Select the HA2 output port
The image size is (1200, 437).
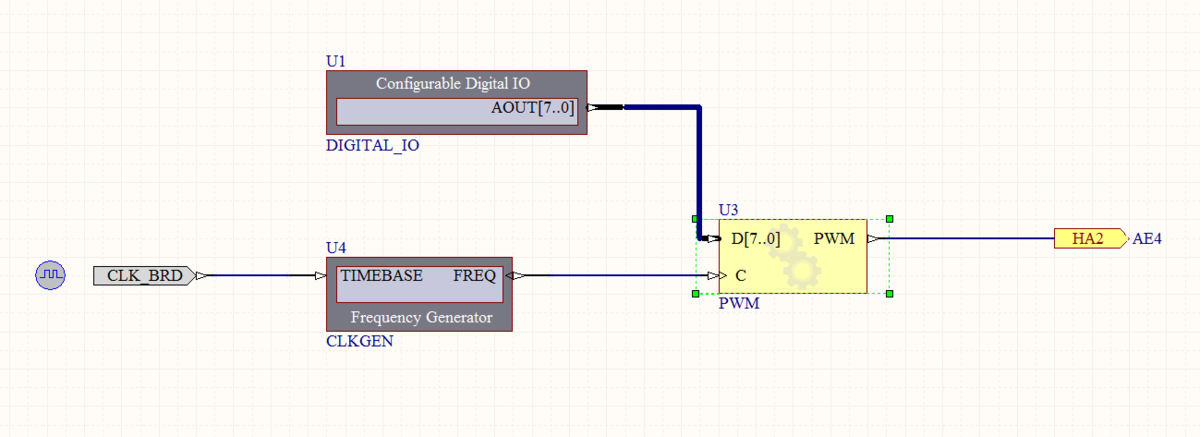tap(1087, 239)
